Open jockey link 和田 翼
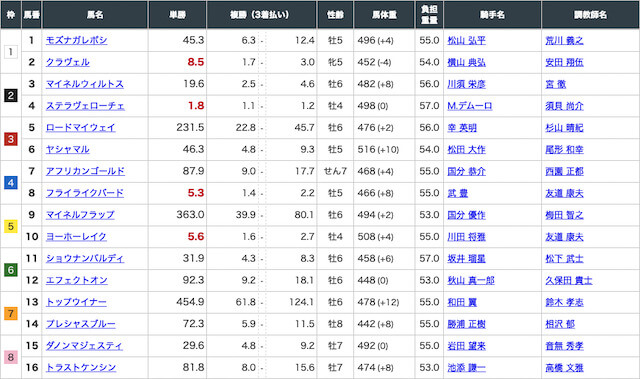 click(462, 303)
